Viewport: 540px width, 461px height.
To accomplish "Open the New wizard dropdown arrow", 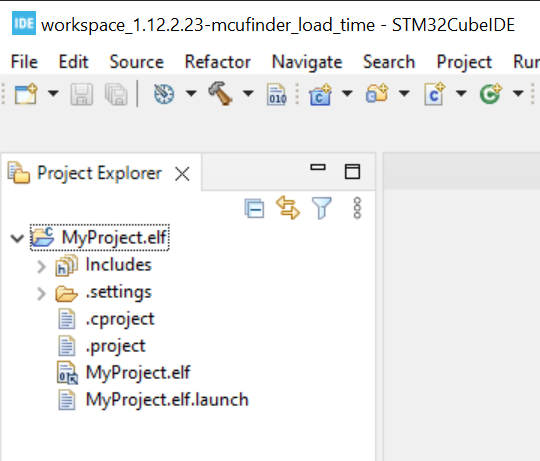I will click(x=53, y=93).
